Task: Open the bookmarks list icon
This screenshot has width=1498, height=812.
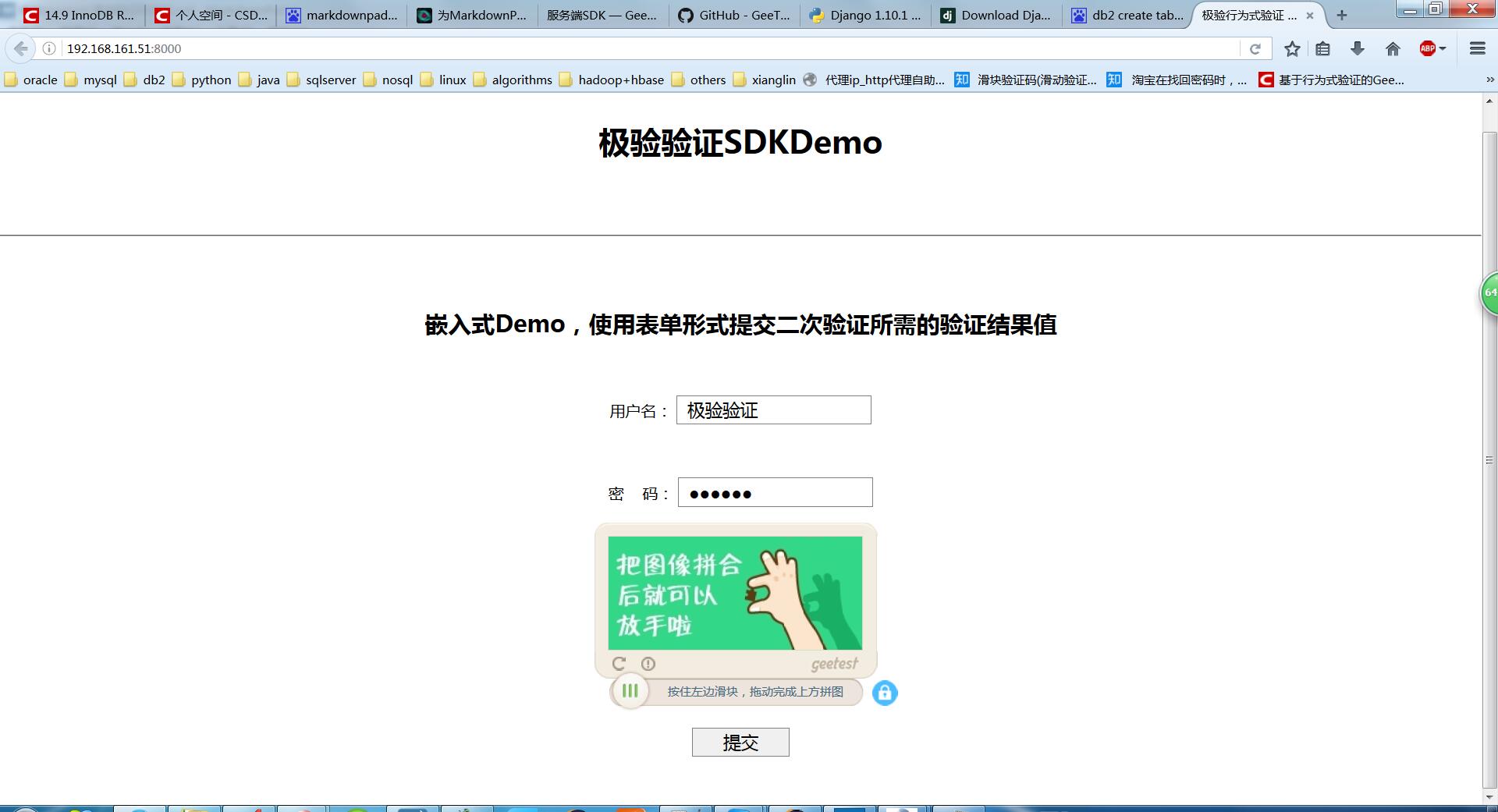Action: click(x=1323, y=48)
